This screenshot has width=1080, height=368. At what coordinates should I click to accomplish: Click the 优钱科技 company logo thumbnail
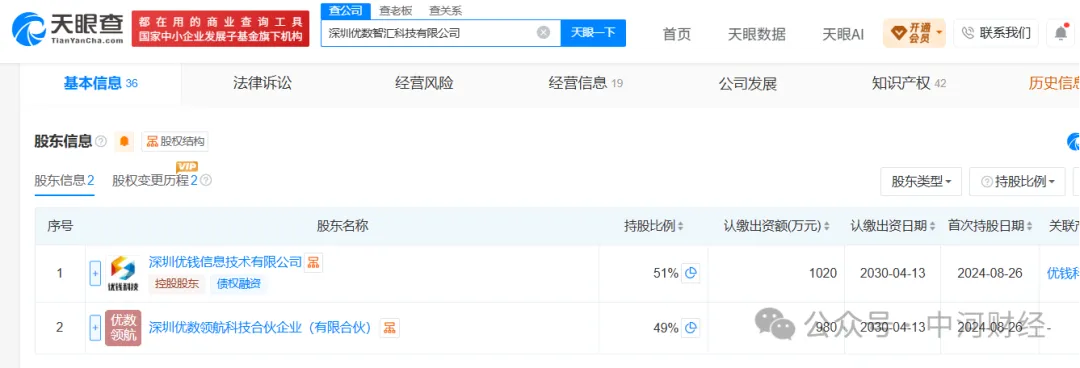coord(123,273)
